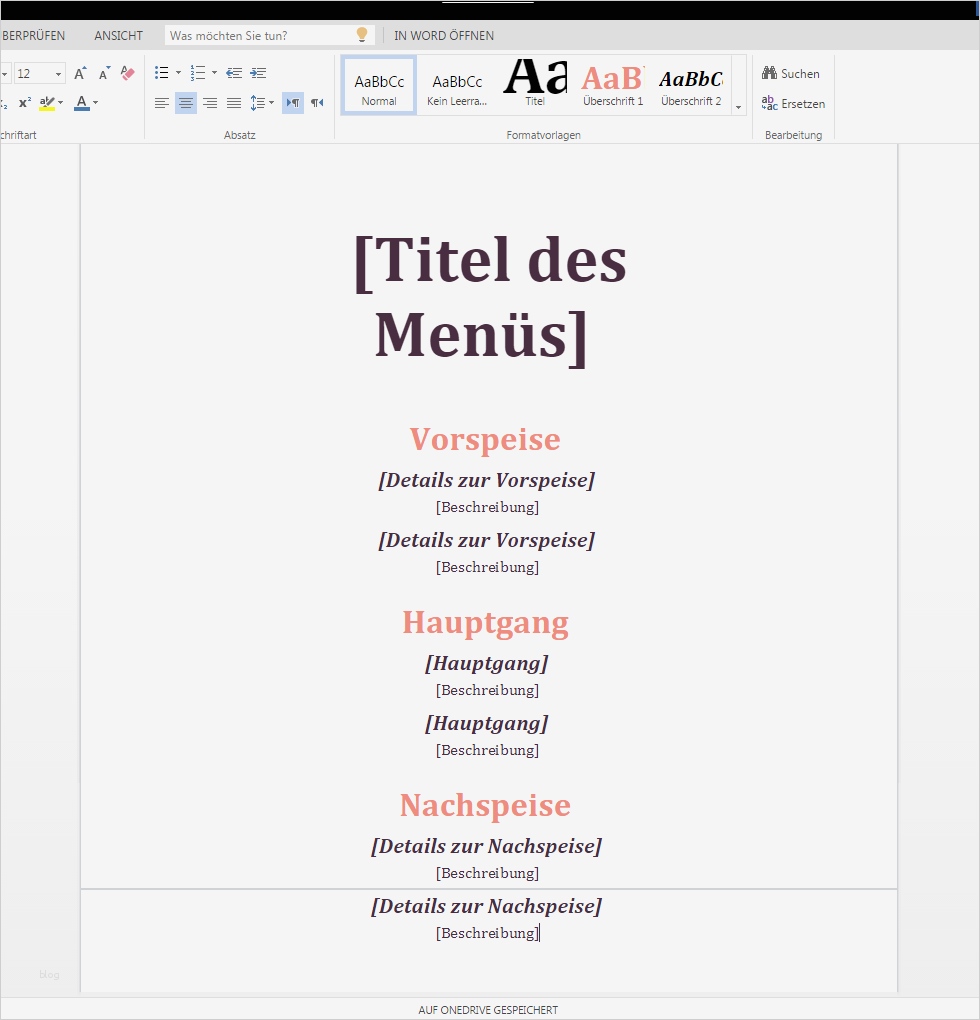Apply the Kein Leerraum style

(x=457, y=86)
